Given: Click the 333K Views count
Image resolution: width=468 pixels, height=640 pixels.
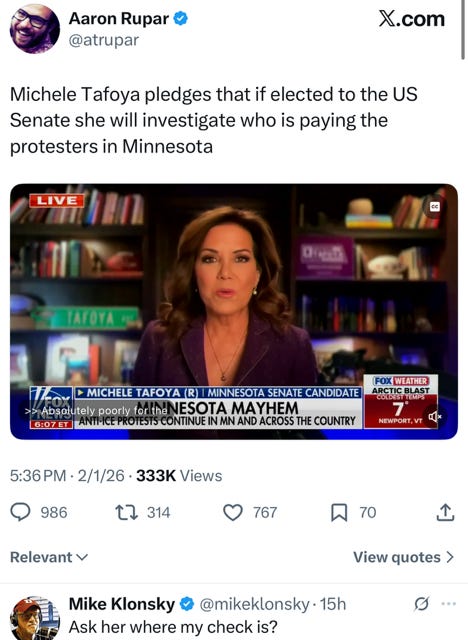Looking at the screenshot, I should (x=179, y=476).
